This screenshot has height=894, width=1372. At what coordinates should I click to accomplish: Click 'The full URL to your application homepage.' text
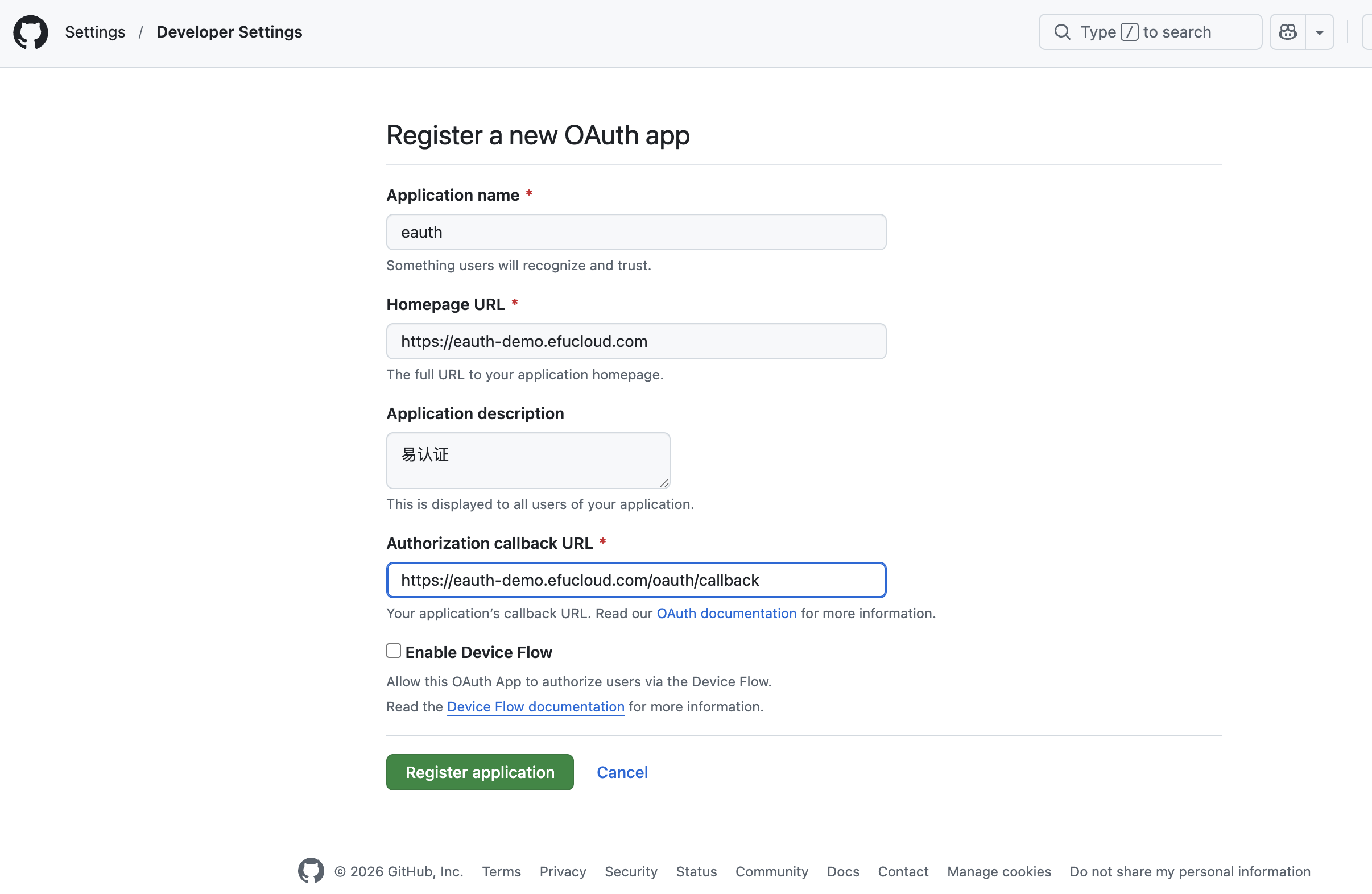(x=525, y=375)
